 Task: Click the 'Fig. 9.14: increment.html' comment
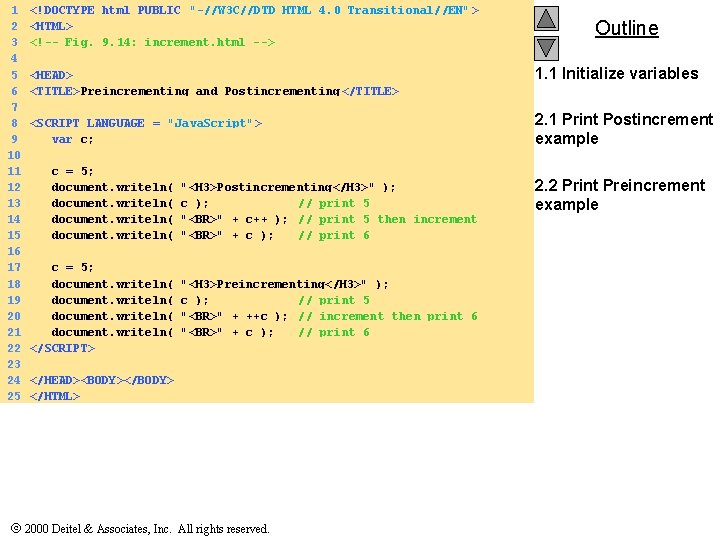pyautogui.click(x=152, y=42)
